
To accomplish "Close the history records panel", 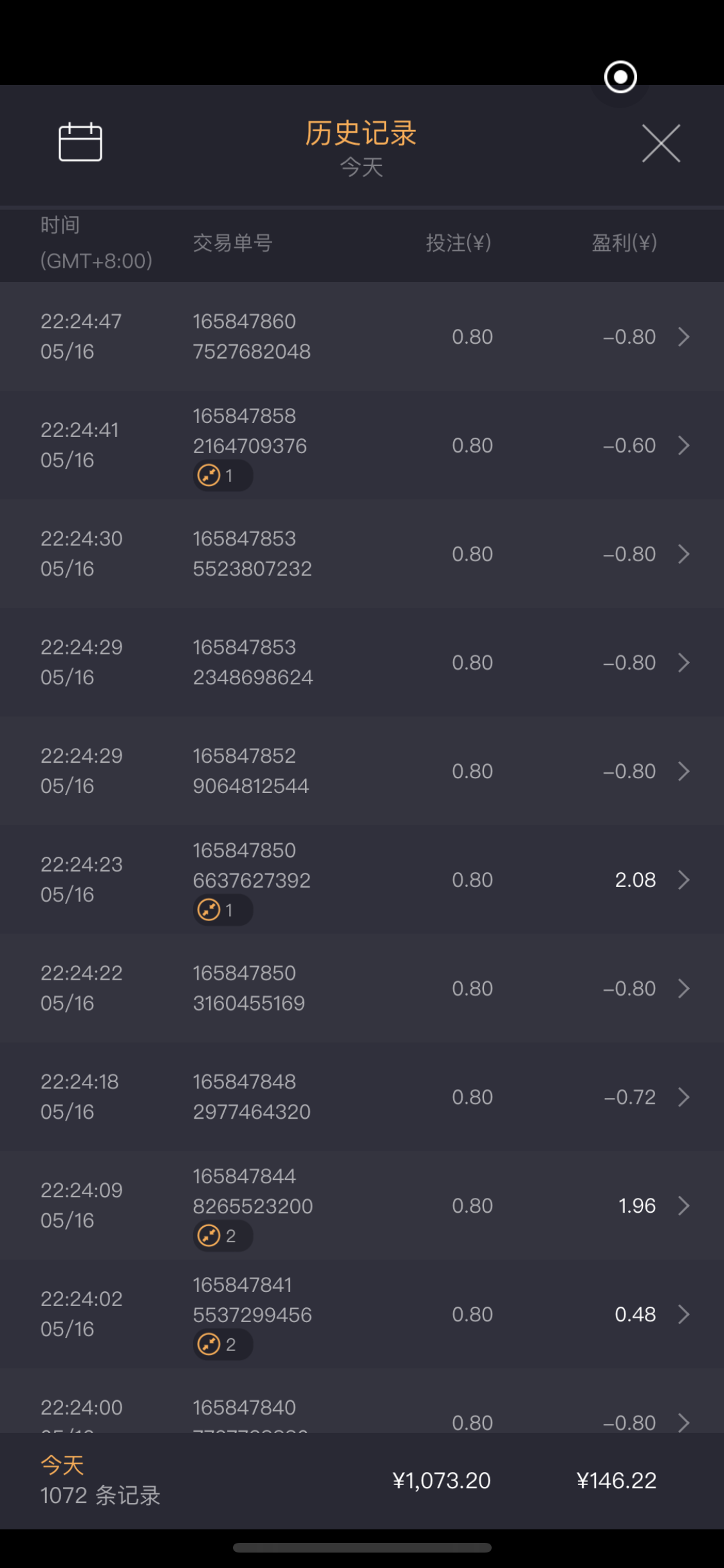I will [x=661, y=143].
